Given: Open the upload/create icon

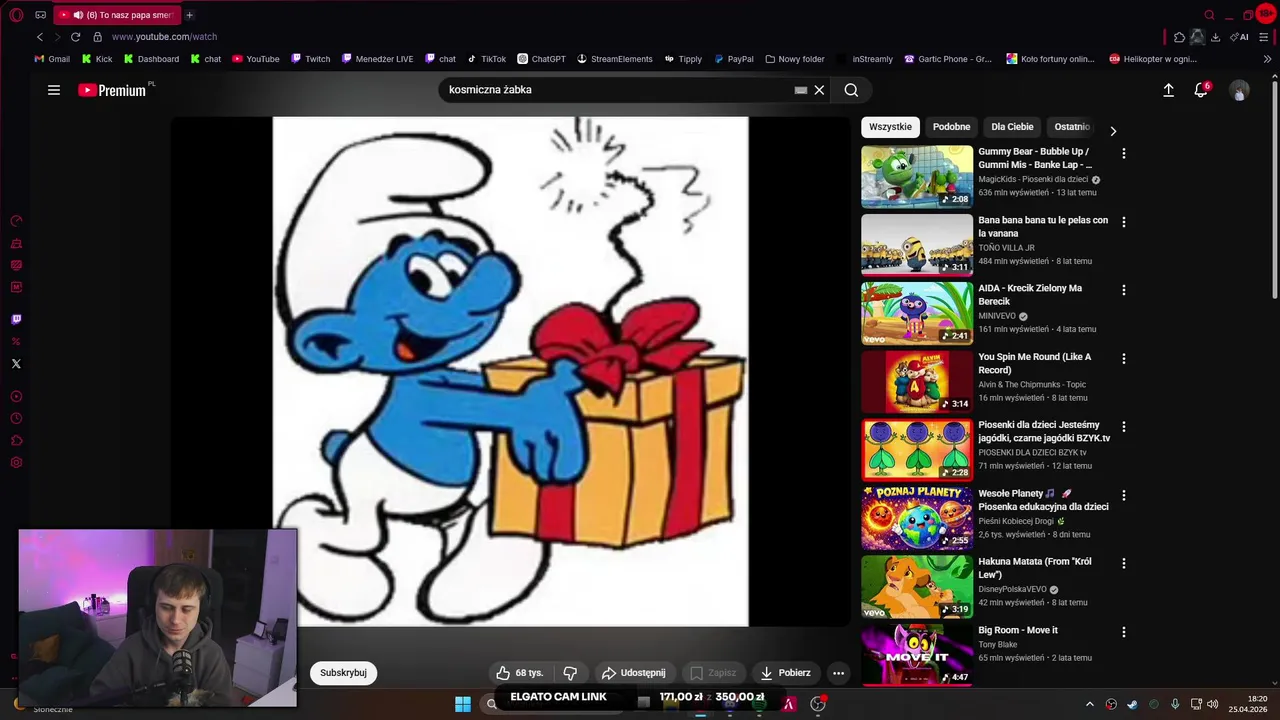Looking at the screenshot, I should 1168,90.
